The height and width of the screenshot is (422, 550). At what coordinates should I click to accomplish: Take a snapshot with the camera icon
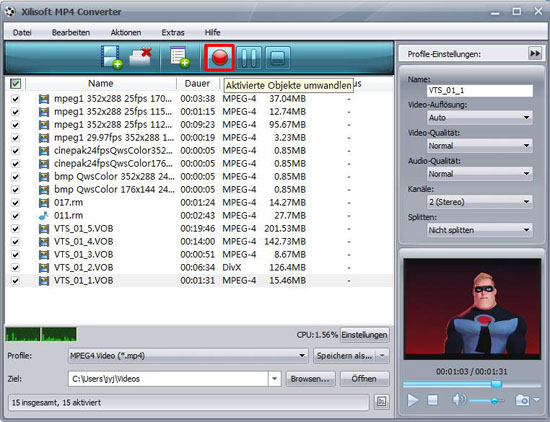(x=522, y=400)
